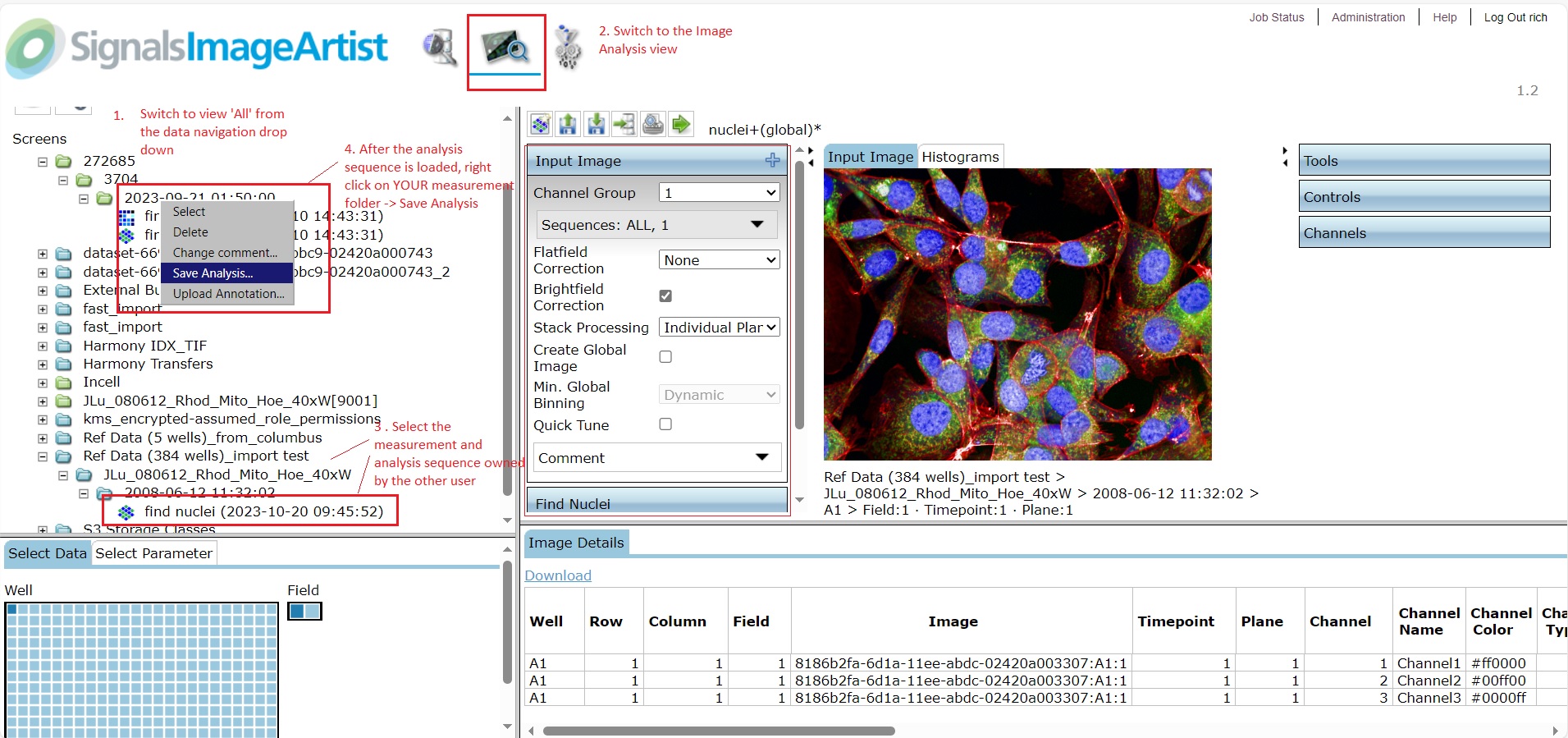Click the collapse arrows left of the Tools panel
This screenshot has width=1568, height=738.
click(x=1285, y=157)
